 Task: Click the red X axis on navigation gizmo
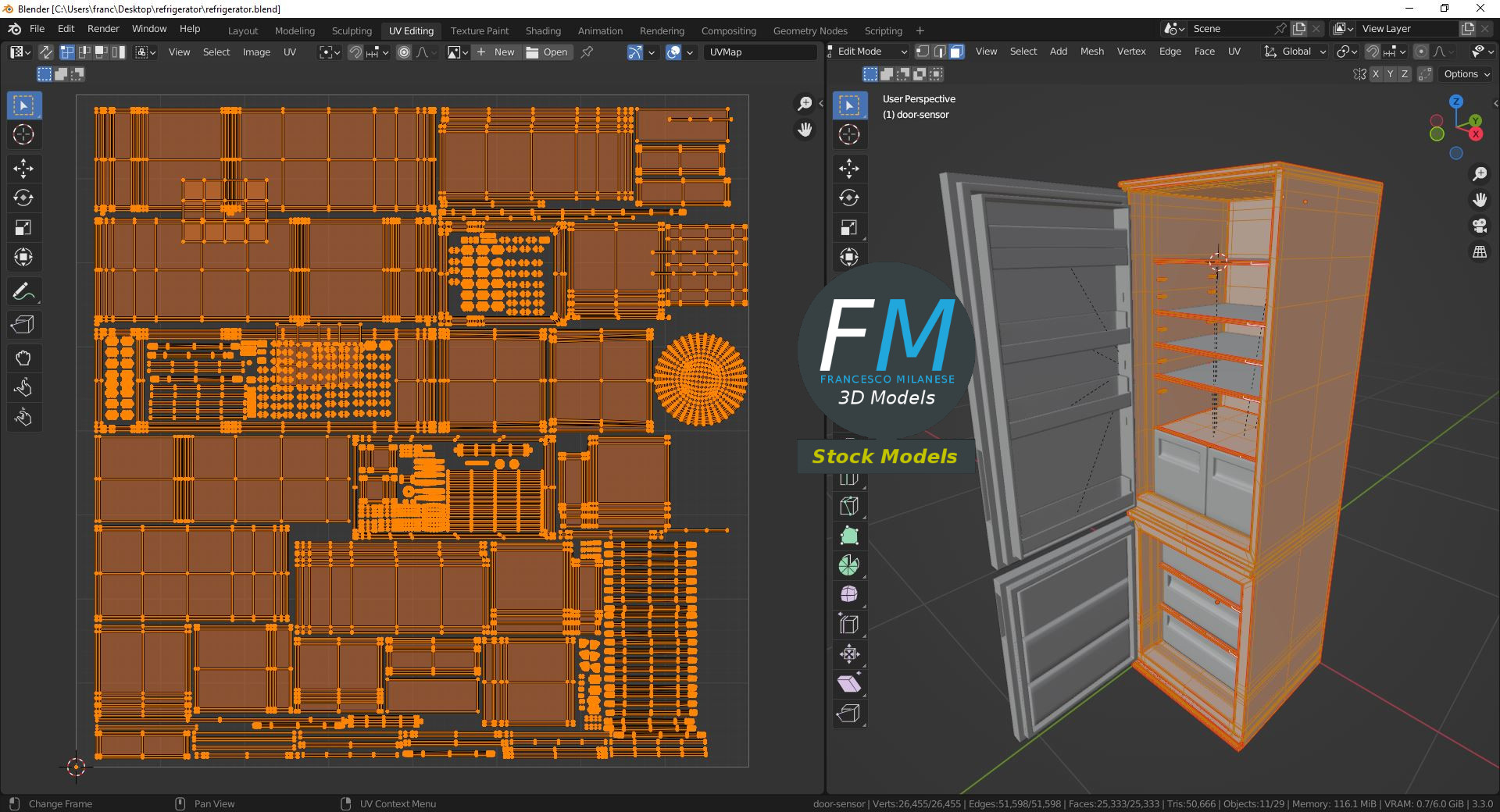click(1476, 134)
